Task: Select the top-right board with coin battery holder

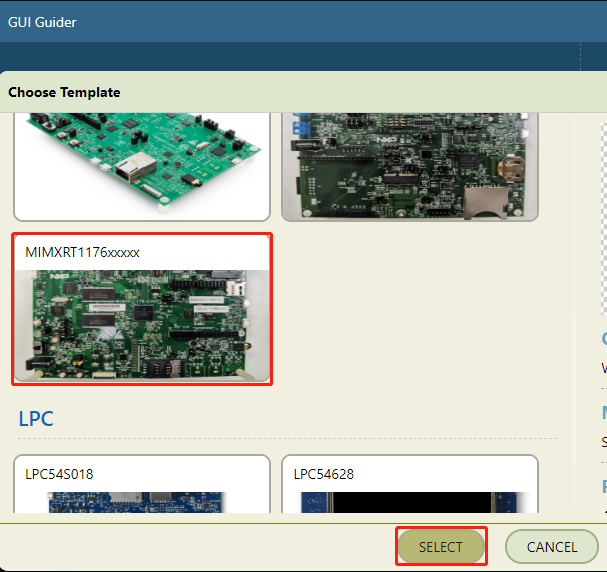Action: (x=409, y=165)
